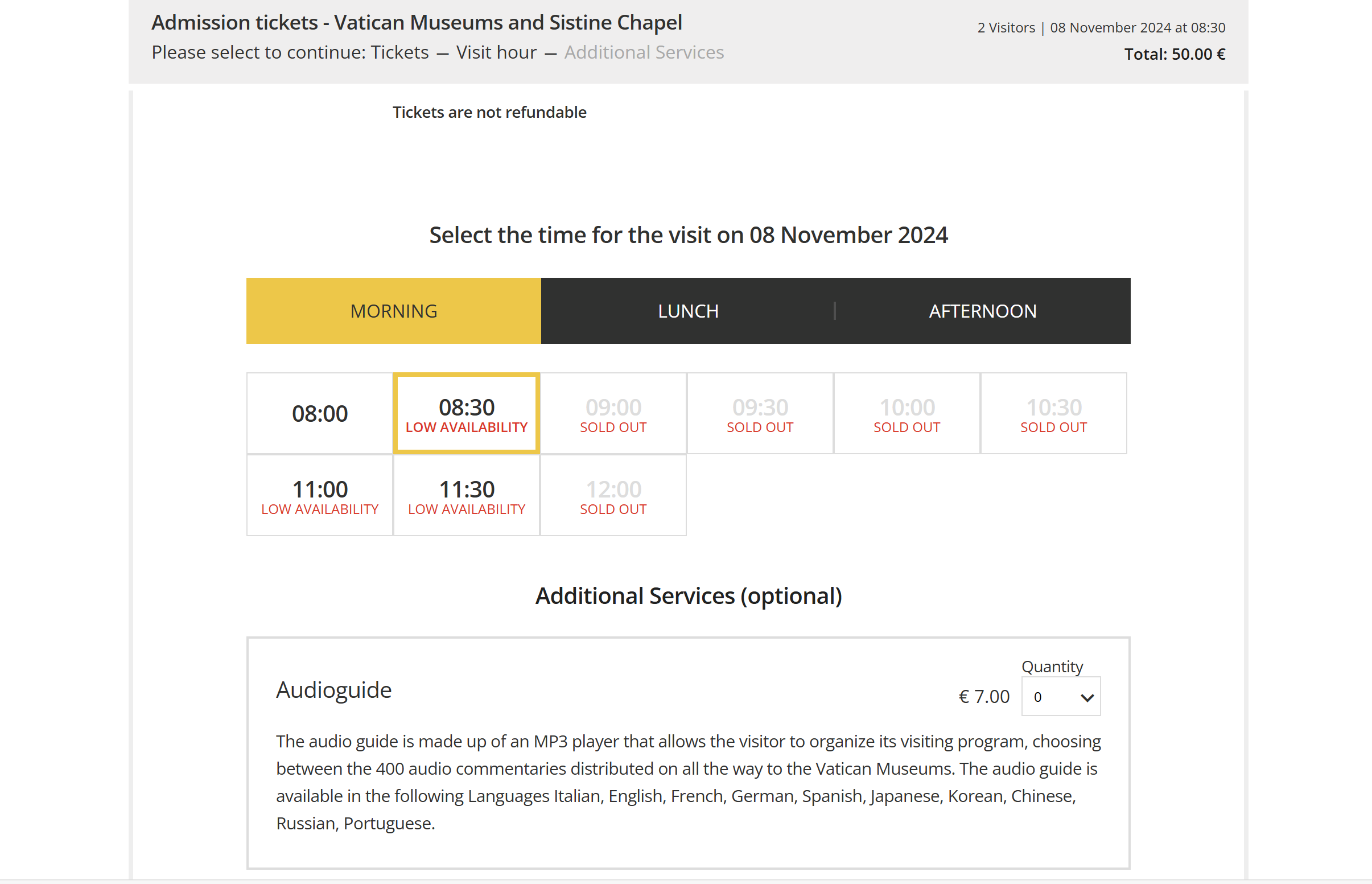Pick the 11:30 time slot
The height and width of the screenshot is (884, 1372).
467,496
